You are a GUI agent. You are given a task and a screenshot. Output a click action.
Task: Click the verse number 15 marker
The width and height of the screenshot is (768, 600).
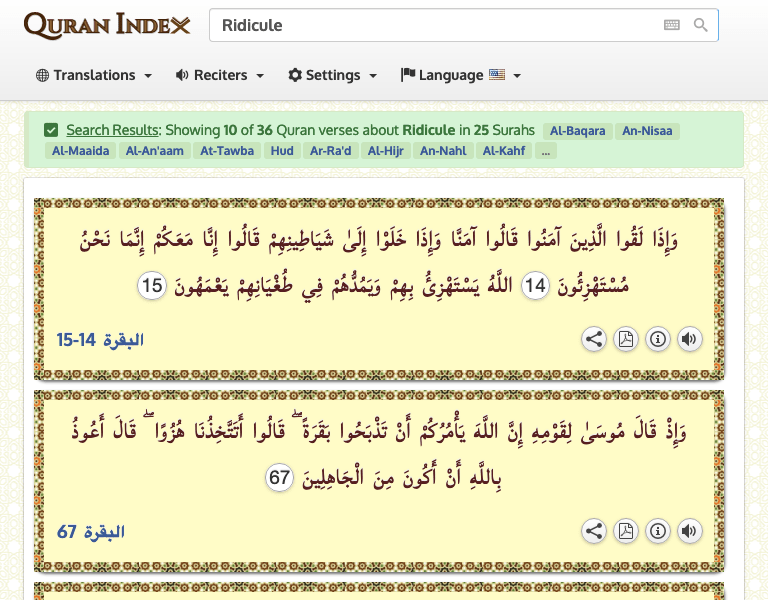tap(152, 286)
